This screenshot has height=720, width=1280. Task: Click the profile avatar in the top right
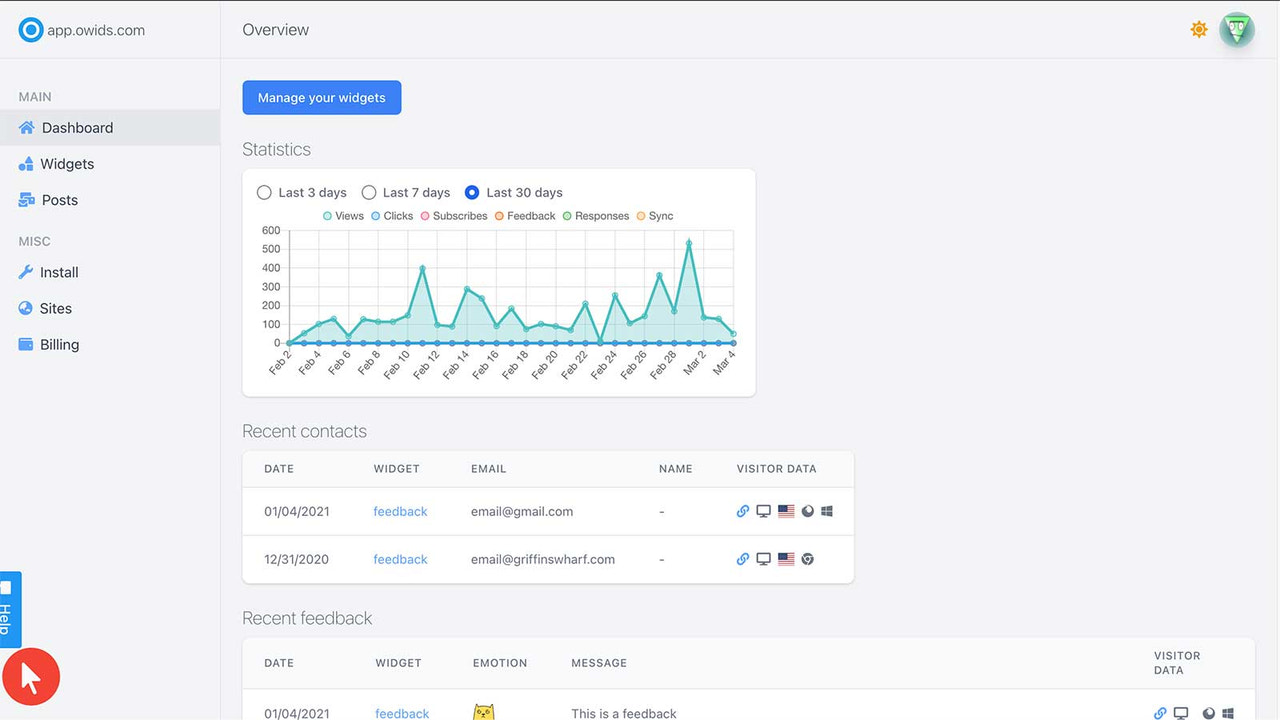click(1237, 29)
